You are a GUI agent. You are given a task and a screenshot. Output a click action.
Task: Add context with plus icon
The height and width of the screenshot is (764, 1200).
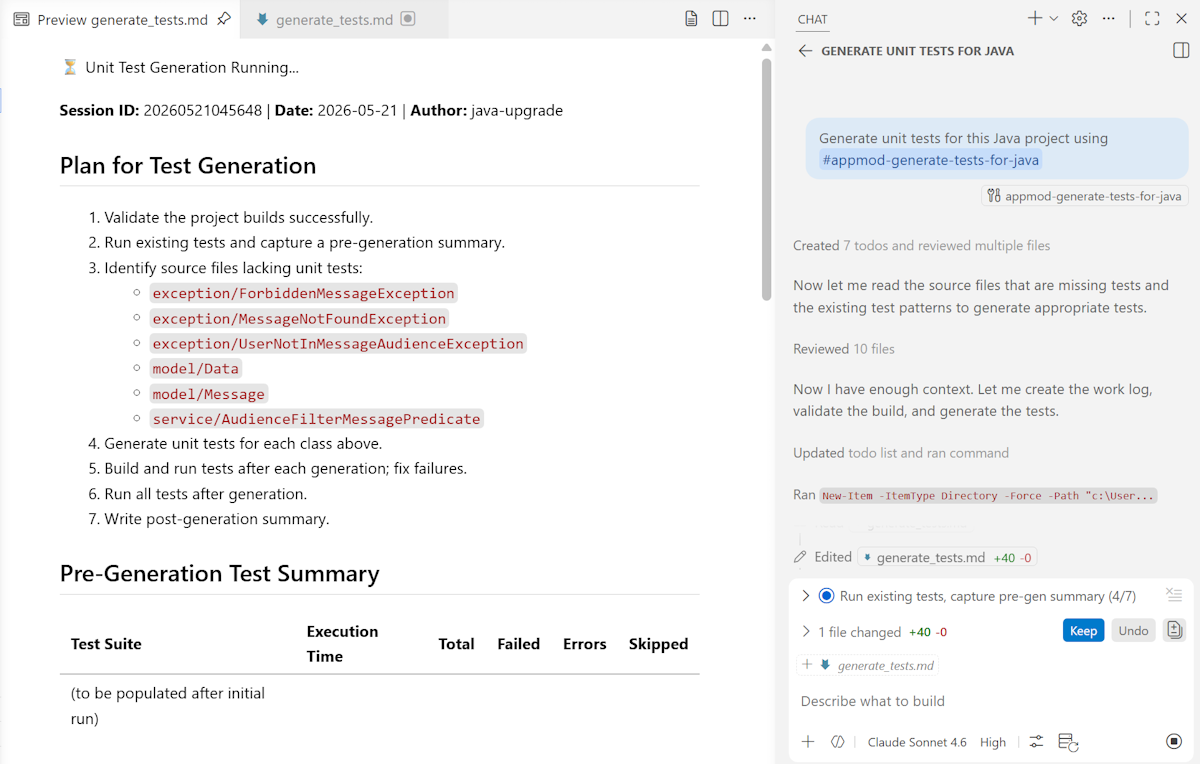tap(808, 741)
